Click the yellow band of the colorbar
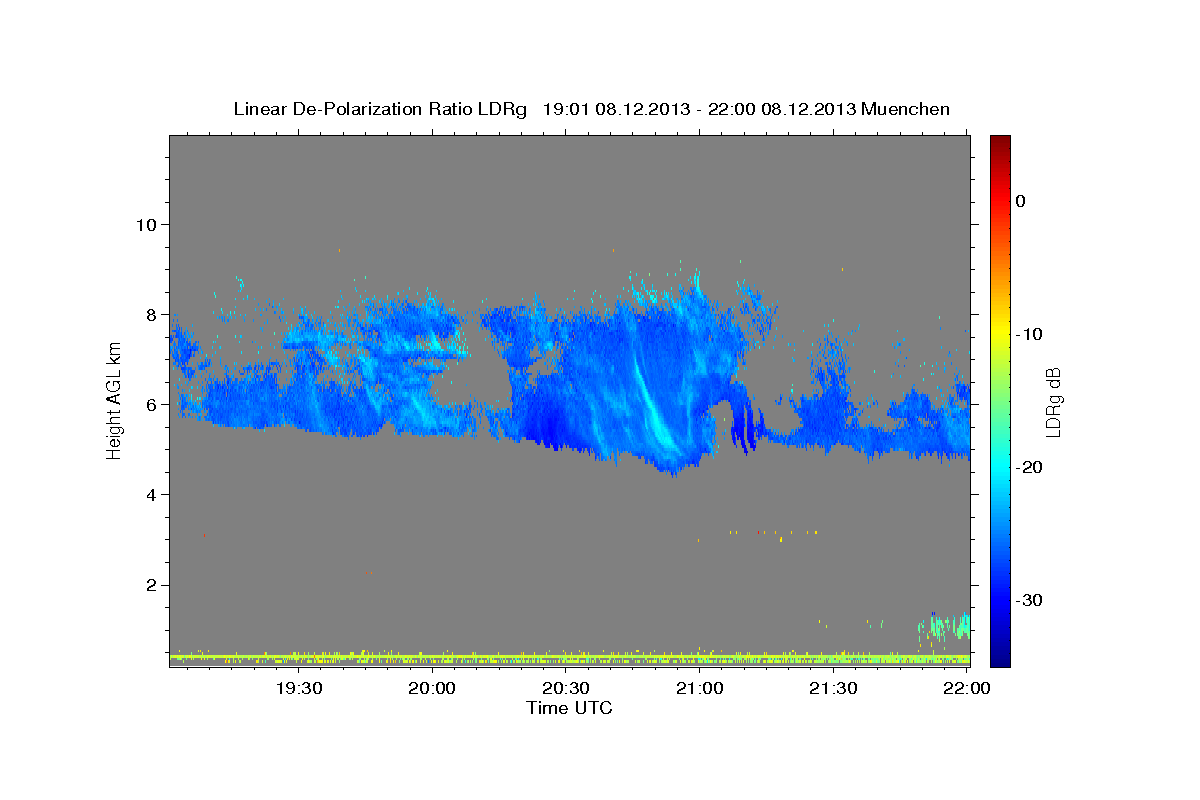The image size is (1200, 800). pos(999,330)
